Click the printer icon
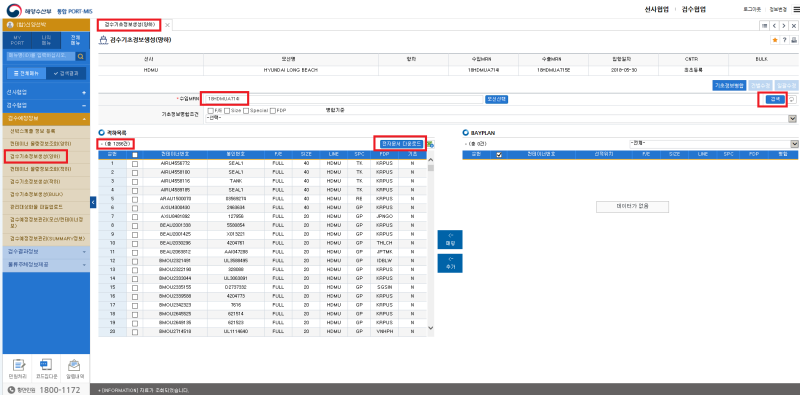The image size is (800, 395). click(x=793, y=40)
